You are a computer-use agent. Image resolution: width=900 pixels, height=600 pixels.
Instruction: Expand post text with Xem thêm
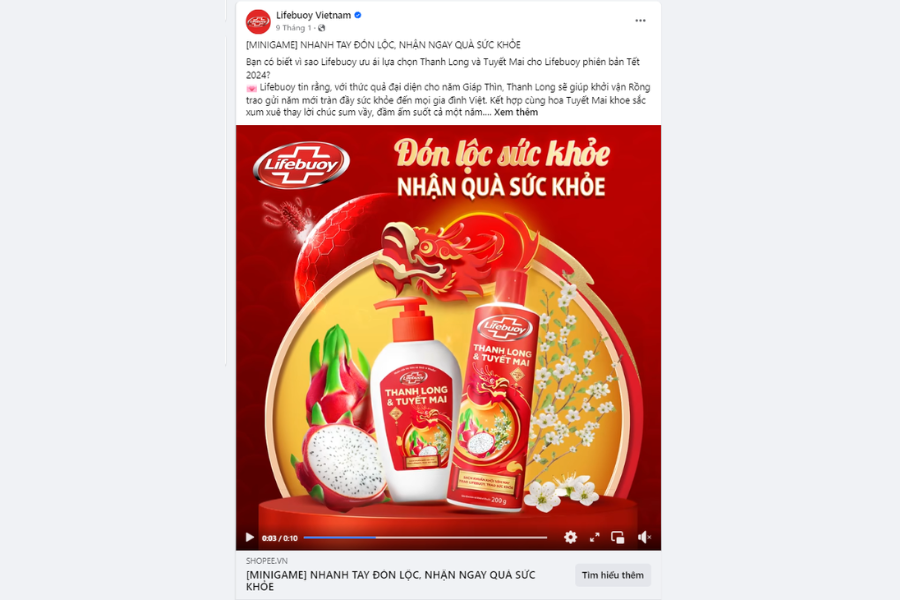[x=515, y=113]
